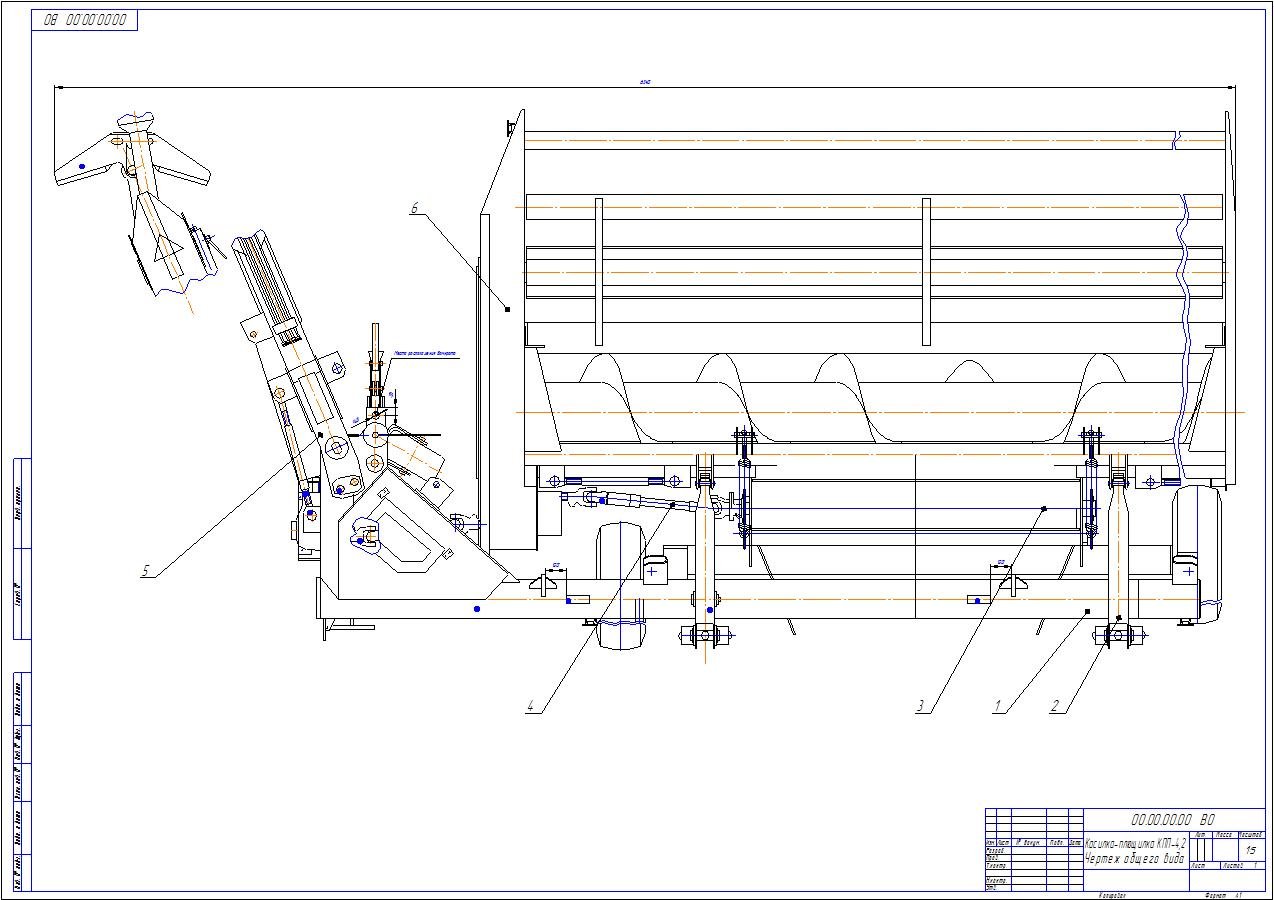Click the scale value 15 in title block
1274x900 pixels.
tap(1251, 849)
